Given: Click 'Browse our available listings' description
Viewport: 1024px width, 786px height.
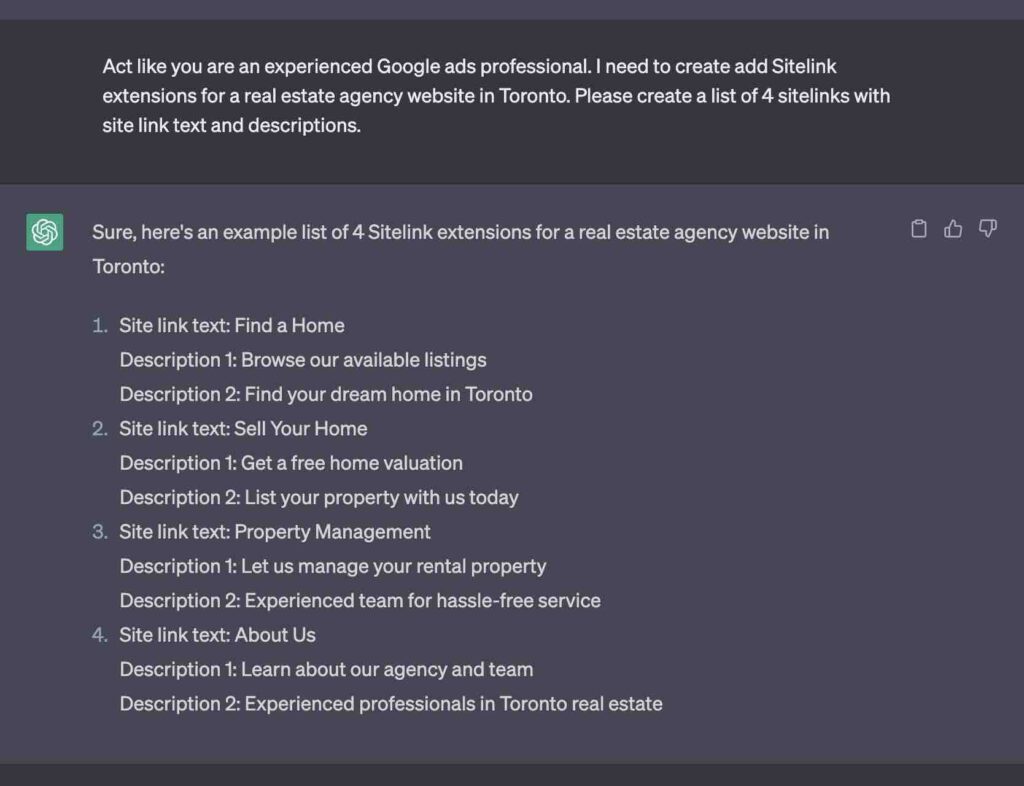Looking at the screenshot, I should [303, 360].
